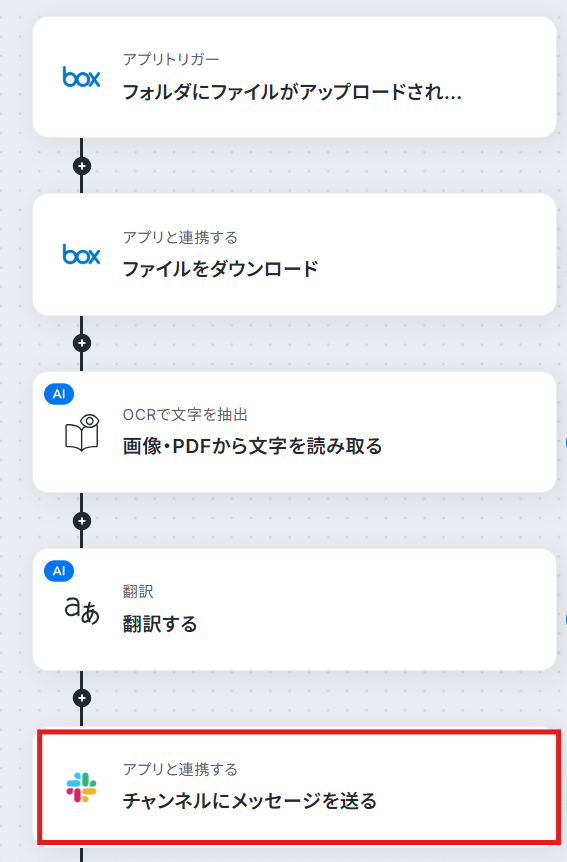Click the AI badge on the 翻訳 card

tap(59, 571)
